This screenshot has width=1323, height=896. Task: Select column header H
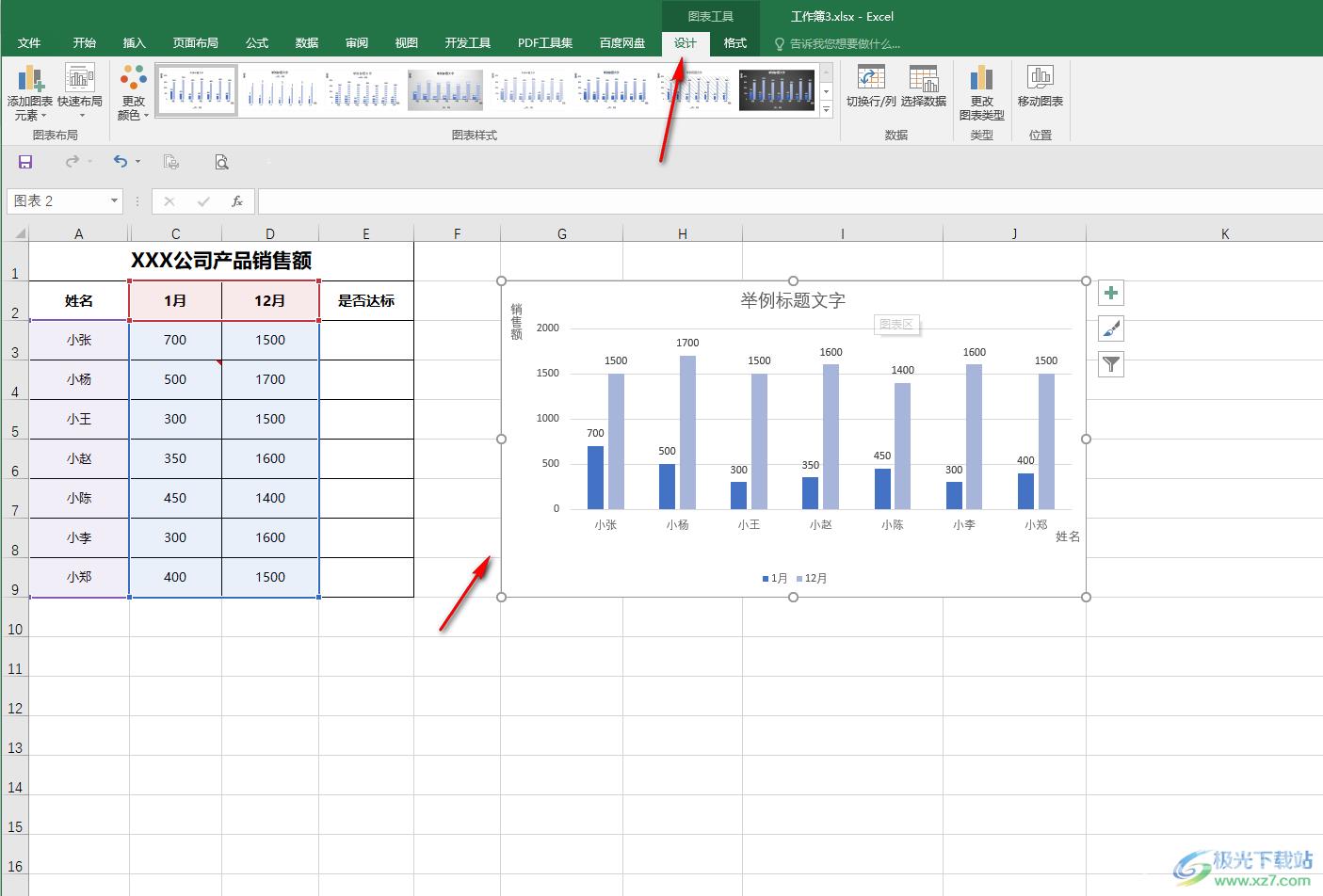tap(682, 233)
